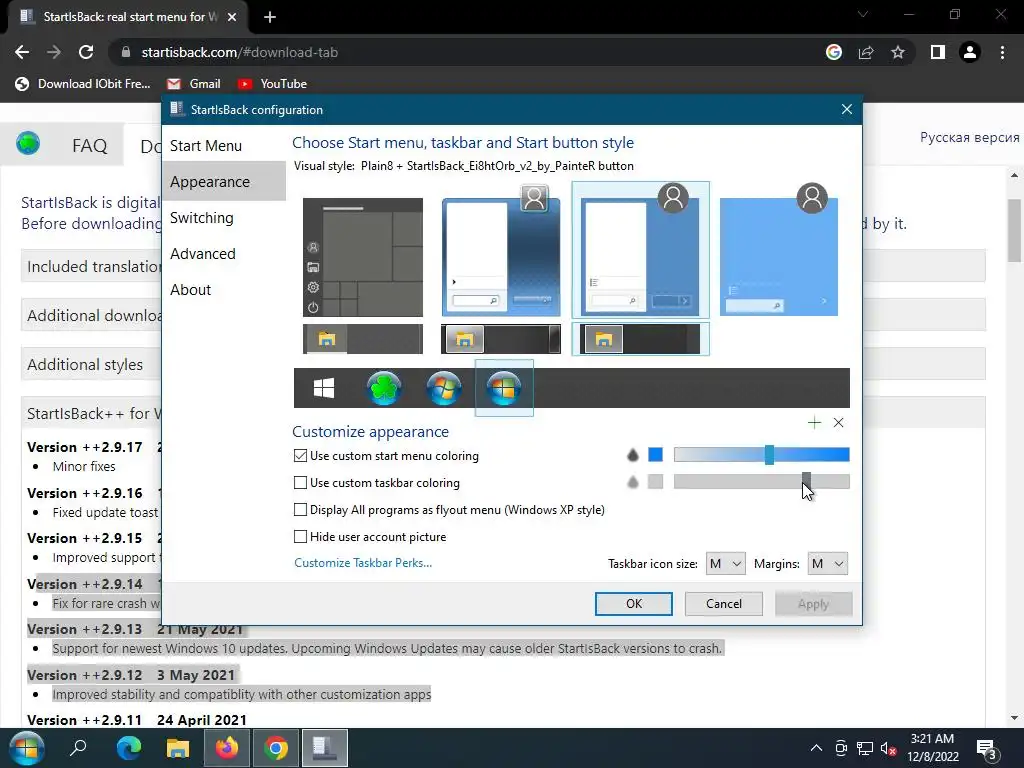The image size is (1024, 768).
Task: Uncheck Use custom start menu coloring
Action: click(x=300, y=456)
